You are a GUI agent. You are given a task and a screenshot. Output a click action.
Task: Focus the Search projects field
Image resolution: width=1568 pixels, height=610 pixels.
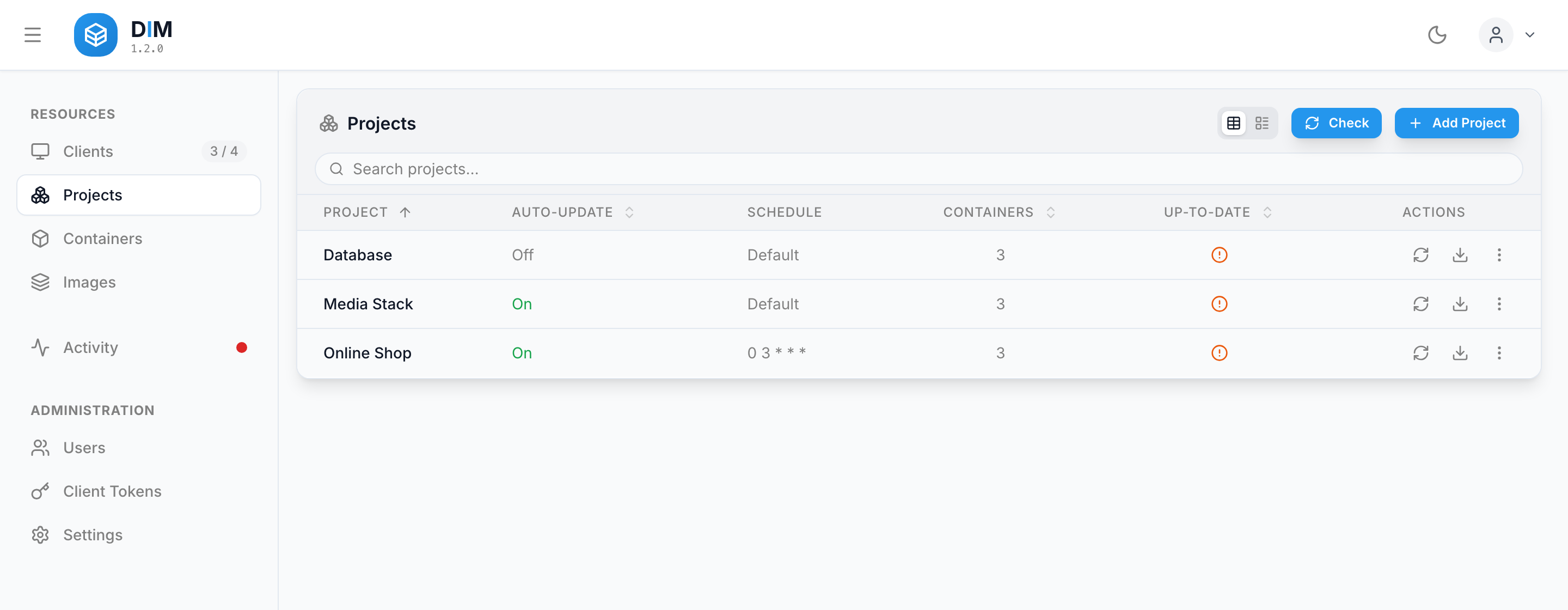click(918, 169)
